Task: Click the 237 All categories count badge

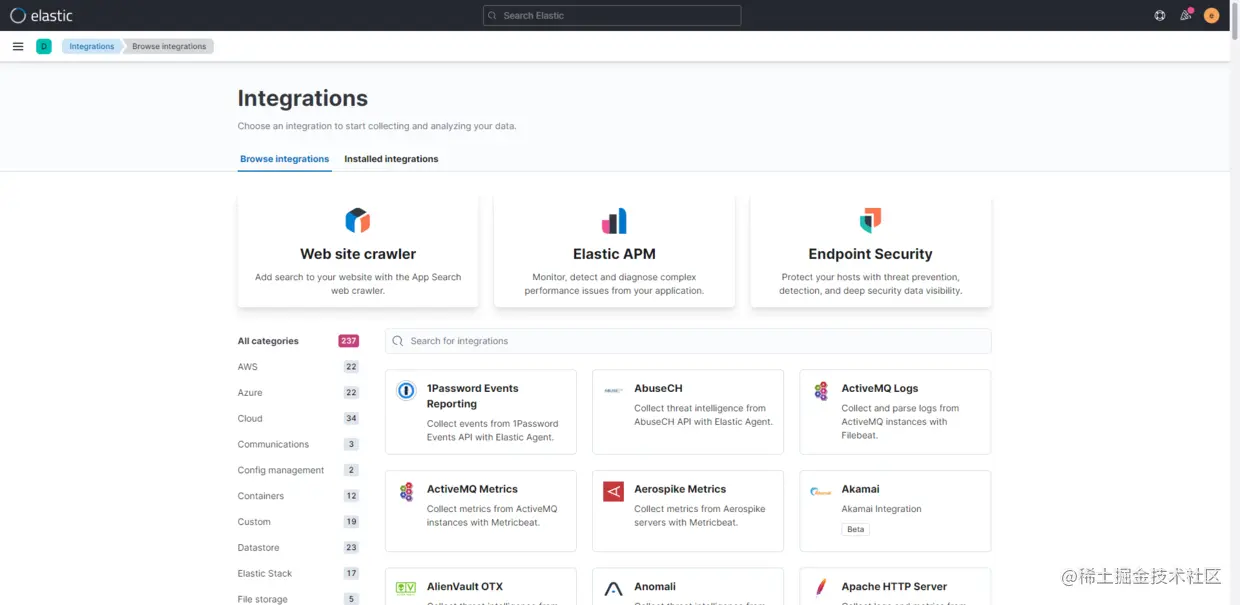Action: 348,341
